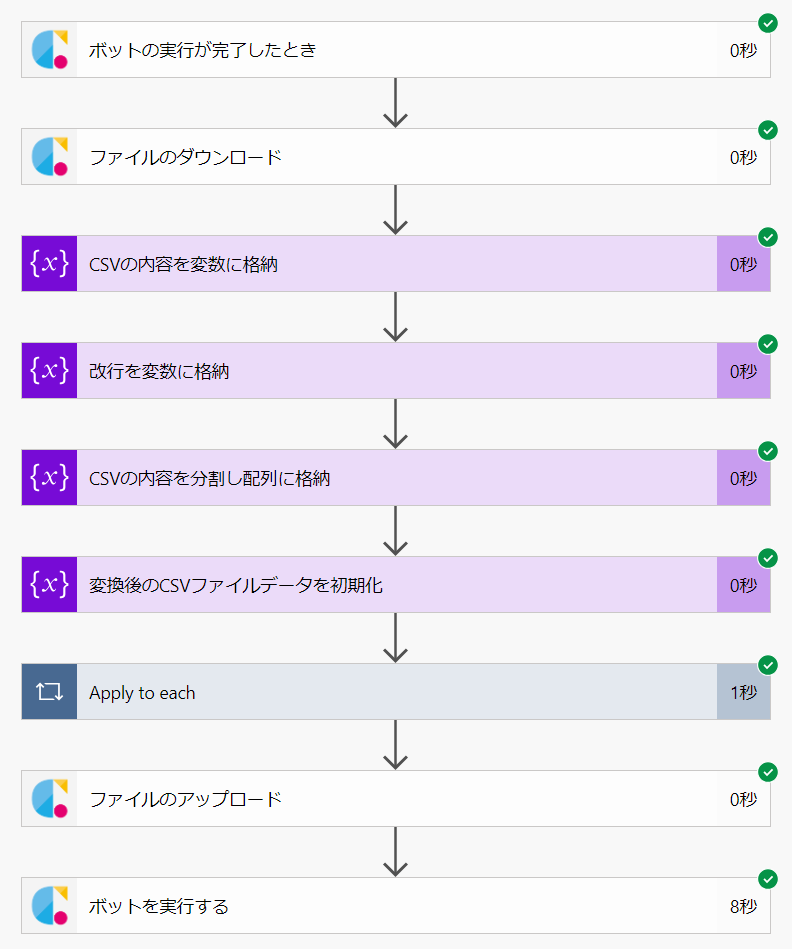Viewport: 792px width, 949px height.
Task: Open the ファイルのアップロード step title
Action: click(x=185, y=800)
